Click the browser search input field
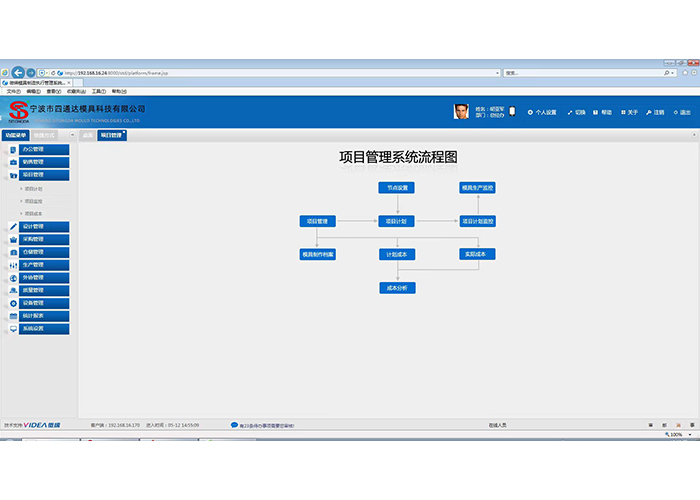Screen dimensions: 700x500 pos(580,73)
